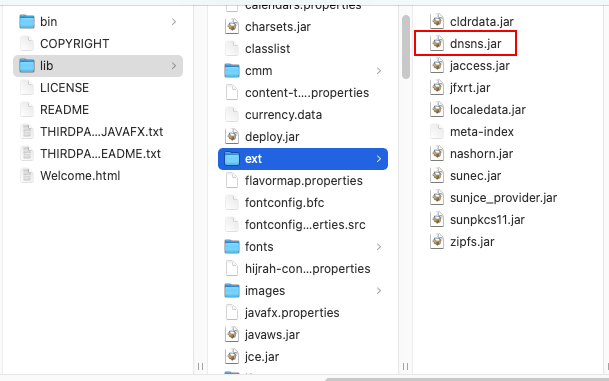The width and height of the screenshot is (609, 381).
Task: Click the jce.jar archive icon
Action: (x=232, y=357)
